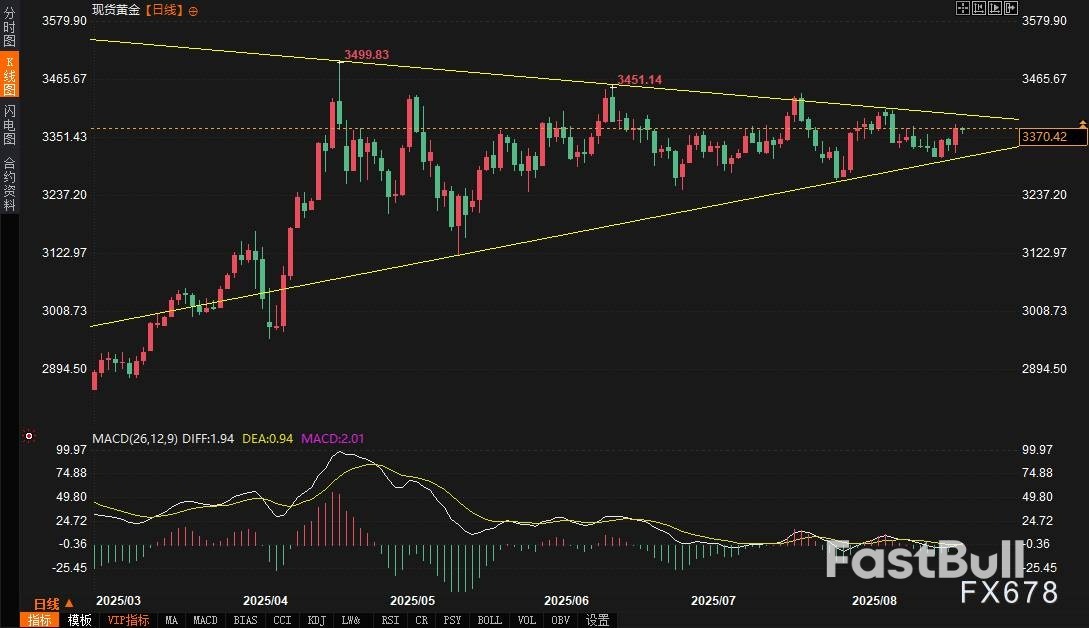
Task: Click the crosshair cursor icon at top right
Action: (963, 8)
